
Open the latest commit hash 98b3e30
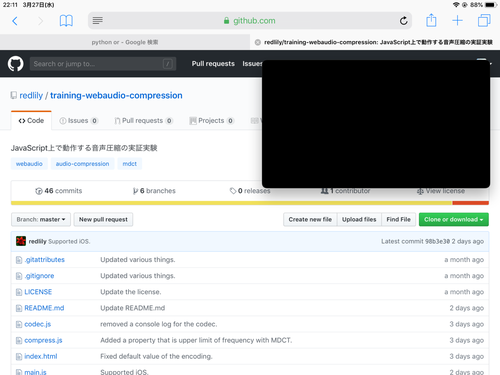tap(437, 241)
